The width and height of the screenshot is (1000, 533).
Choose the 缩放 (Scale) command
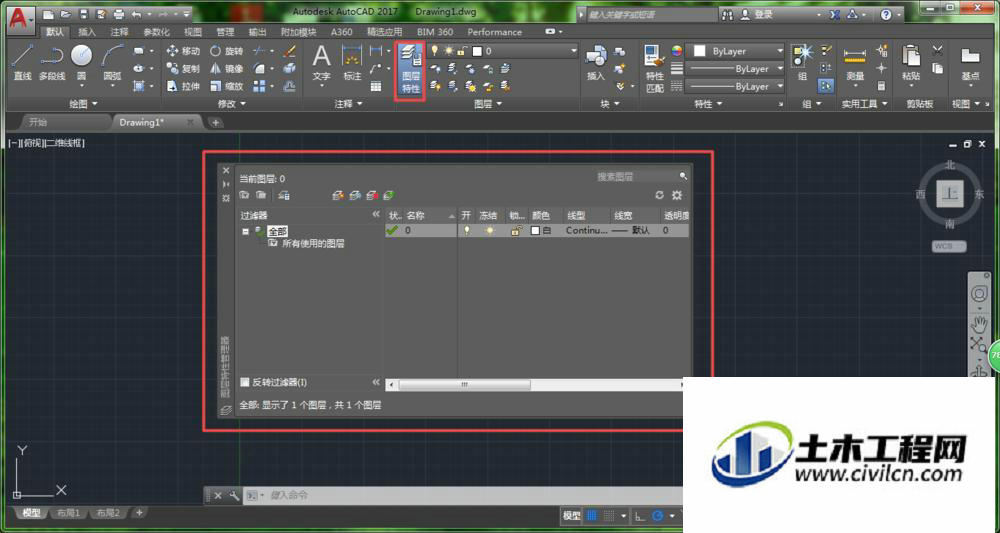[227, 86]
